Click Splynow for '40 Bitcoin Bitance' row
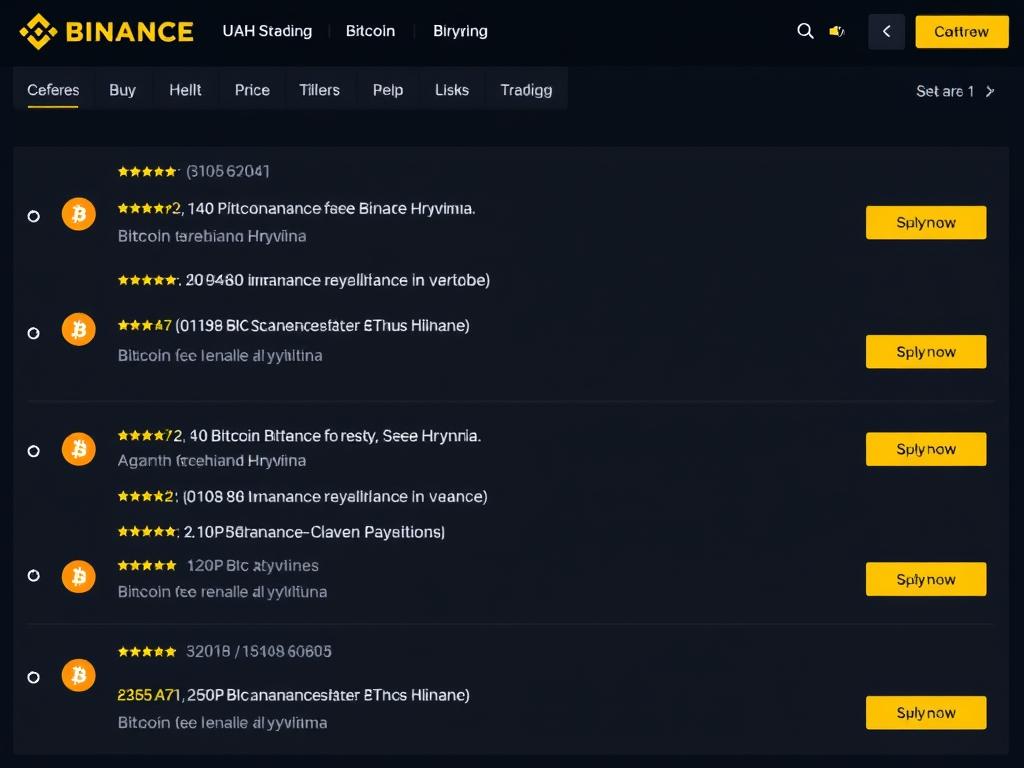The height and width of the screenshot is (768, 1024). [x=925, y=449]
